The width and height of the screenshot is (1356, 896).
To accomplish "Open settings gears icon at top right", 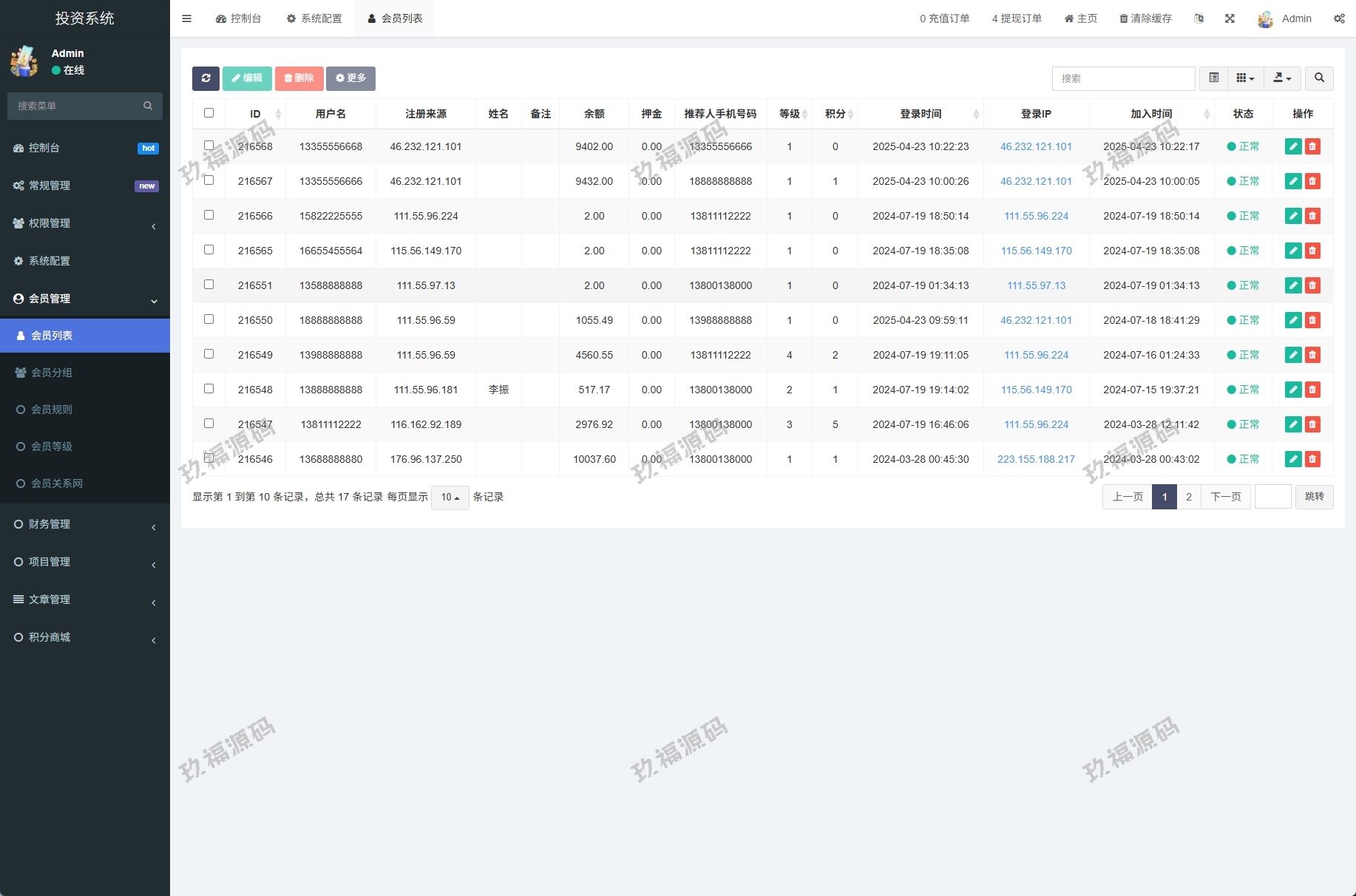I will click(1339, 18).
